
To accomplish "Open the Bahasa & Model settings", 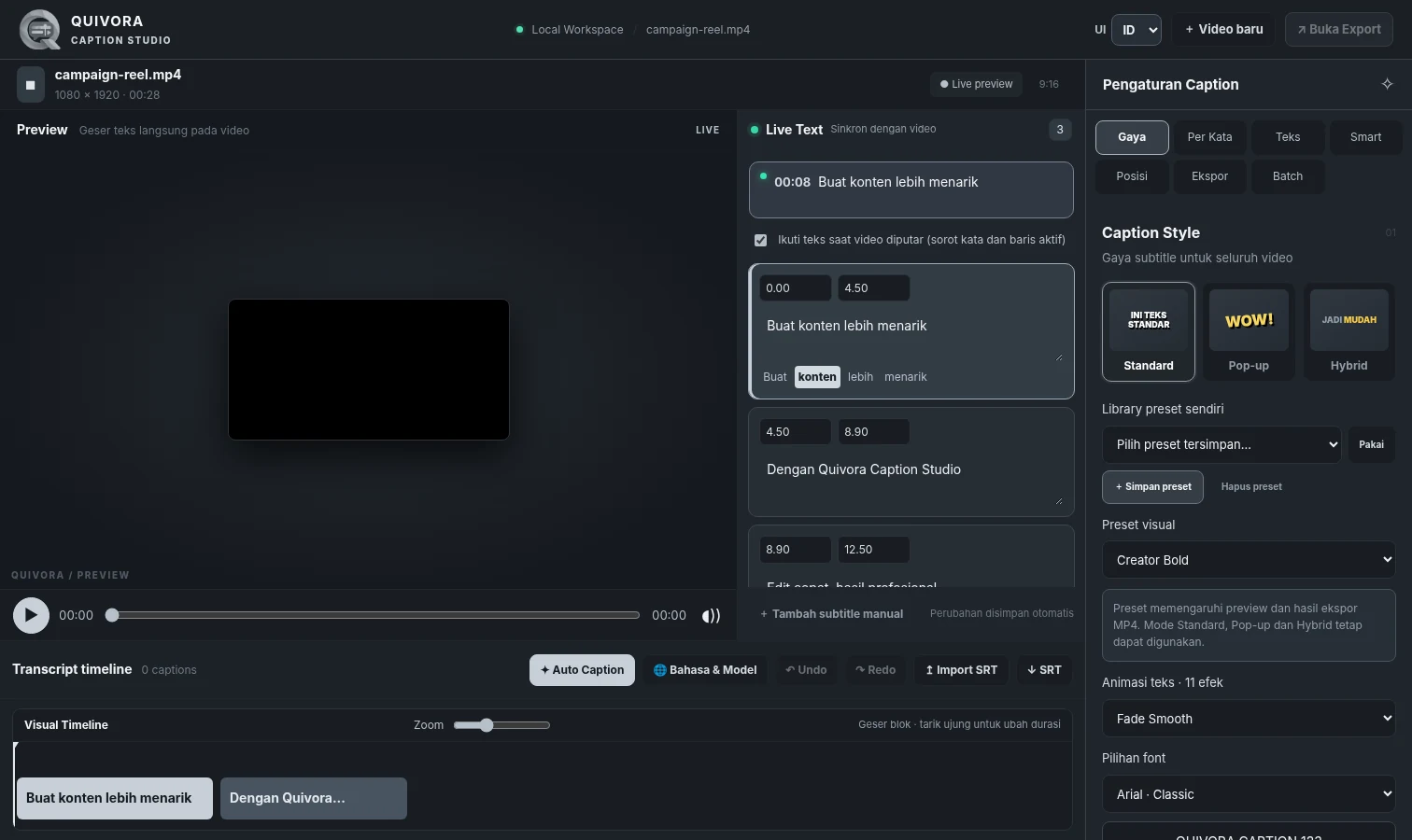I will coord(705,670).
